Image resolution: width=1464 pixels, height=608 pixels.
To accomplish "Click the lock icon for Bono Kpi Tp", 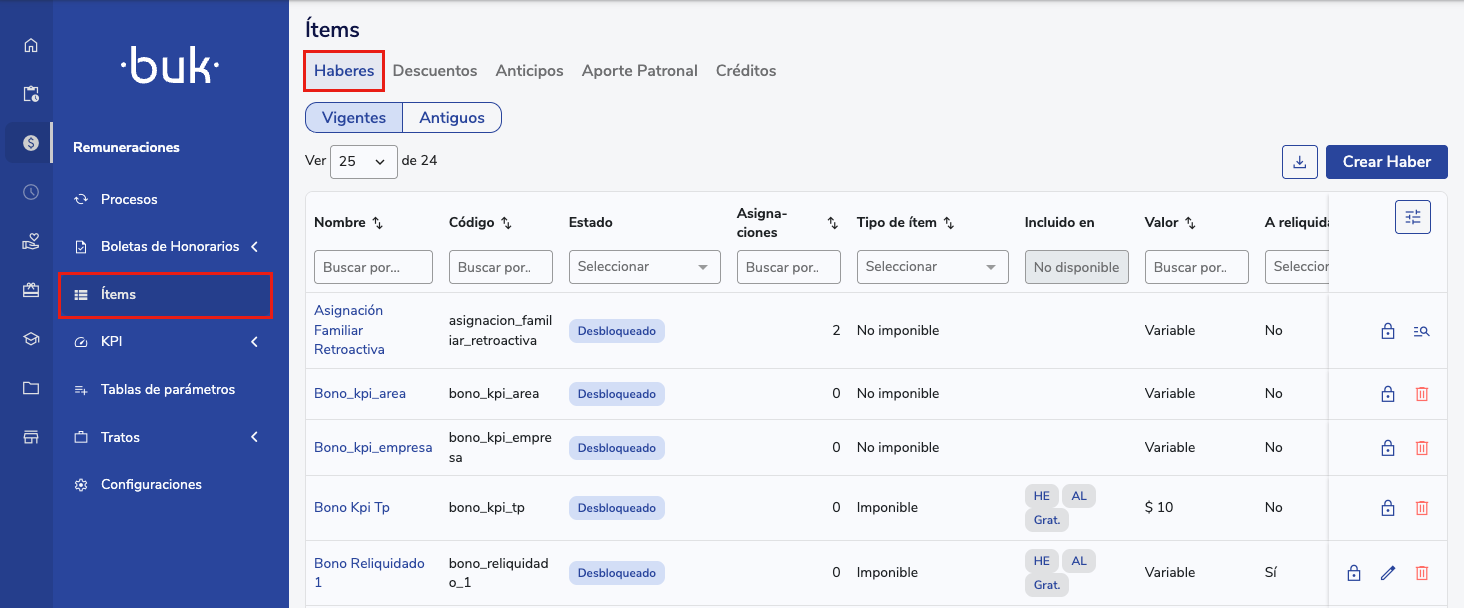I will pos(1387,508).
